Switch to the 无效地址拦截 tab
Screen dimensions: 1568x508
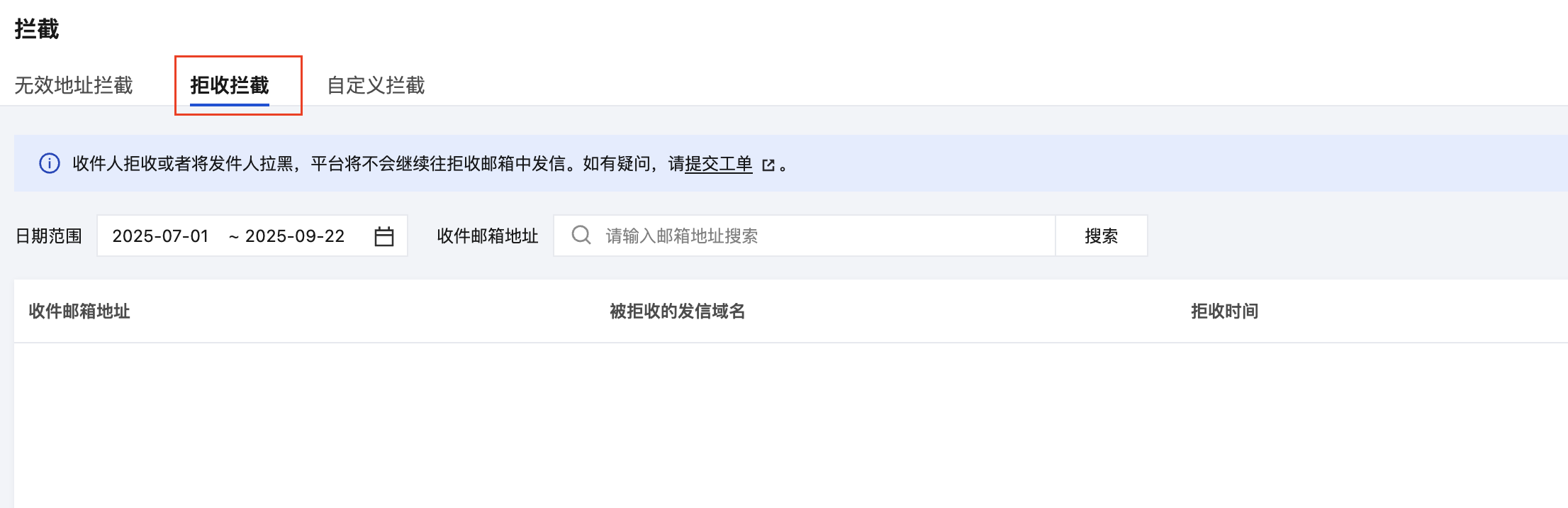[74, 85]
